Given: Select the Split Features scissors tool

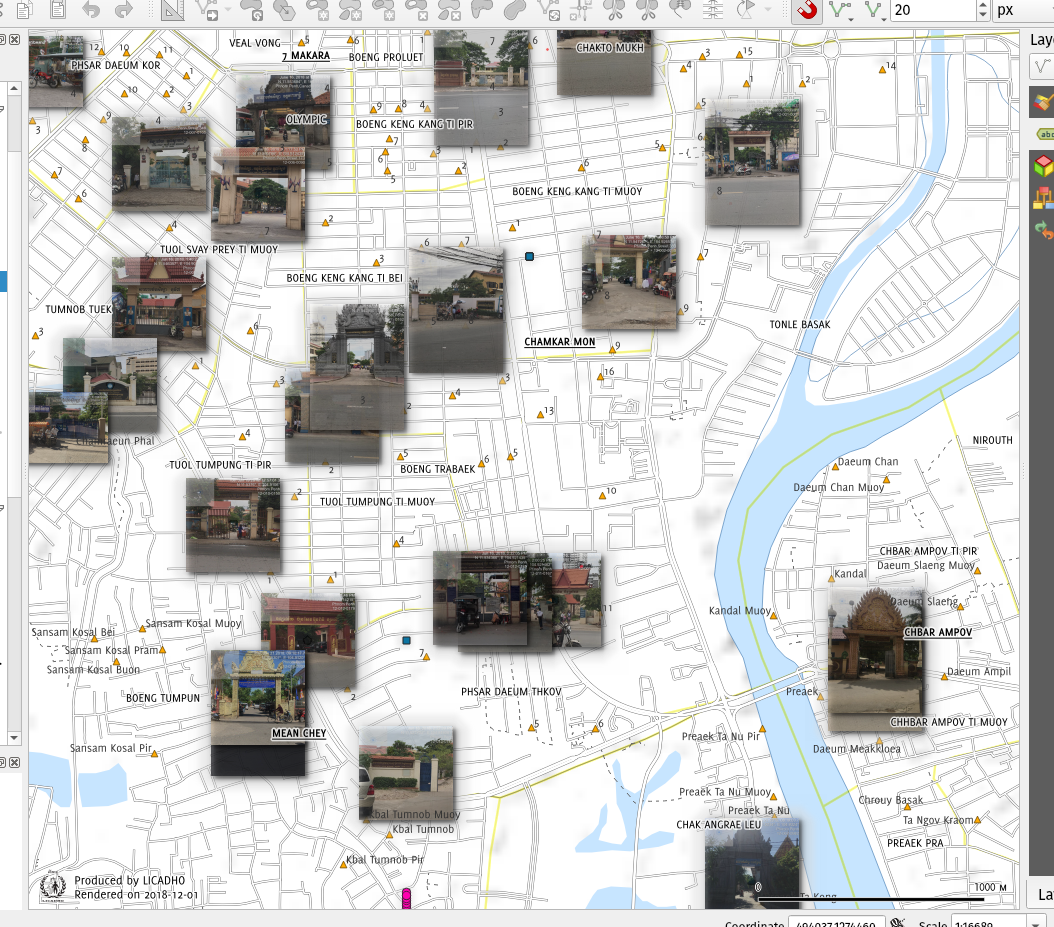Looking at the screenshot, I should (614, 9).
